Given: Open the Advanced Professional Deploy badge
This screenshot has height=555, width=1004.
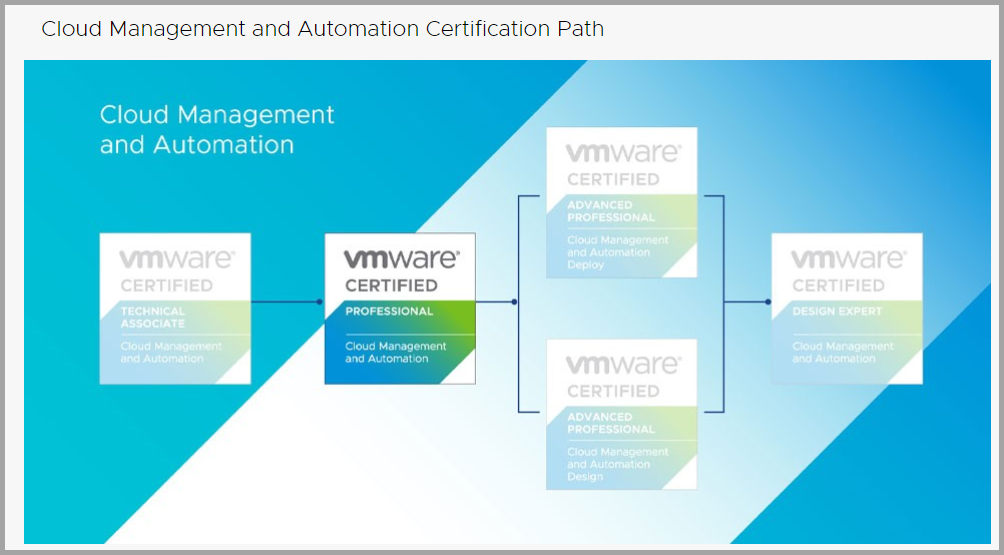Looking at the screenshot, I should point(622,203).
